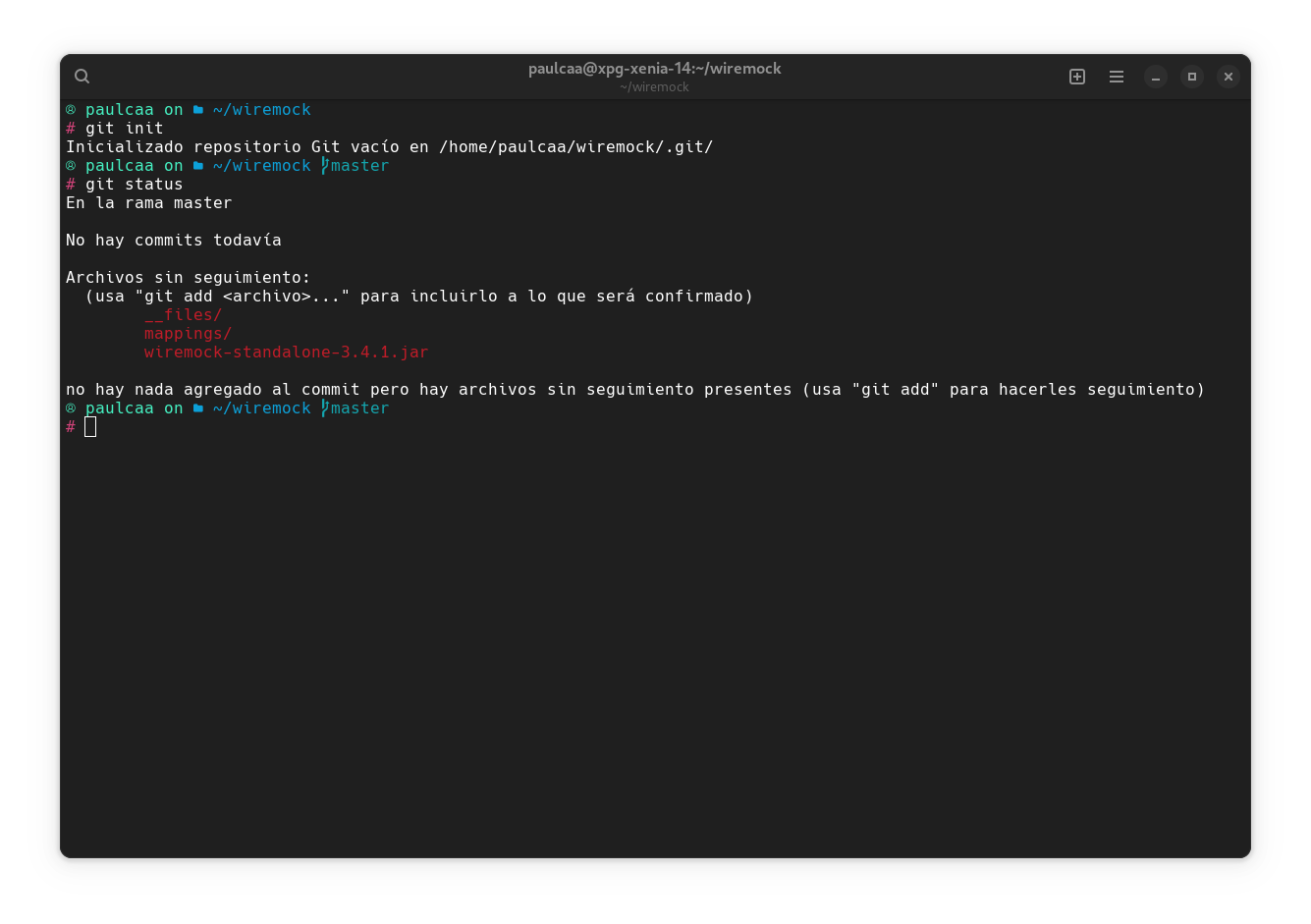
Task: Click the cursor block at the empty prompt
Action: coord(90,427)
